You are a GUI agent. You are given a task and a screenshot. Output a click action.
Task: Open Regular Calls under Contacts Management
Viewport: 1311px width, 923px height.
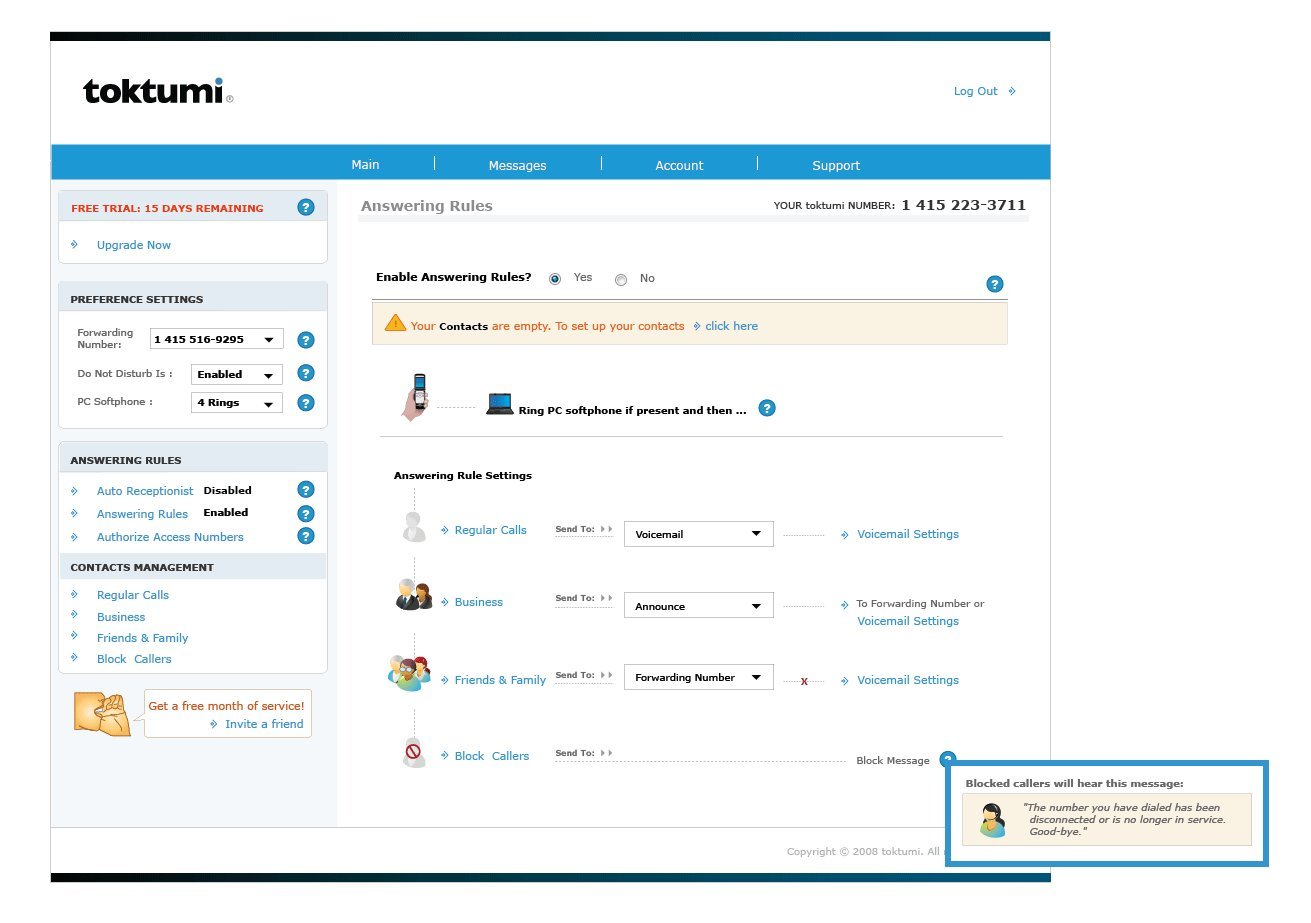[x=133, y=595]
